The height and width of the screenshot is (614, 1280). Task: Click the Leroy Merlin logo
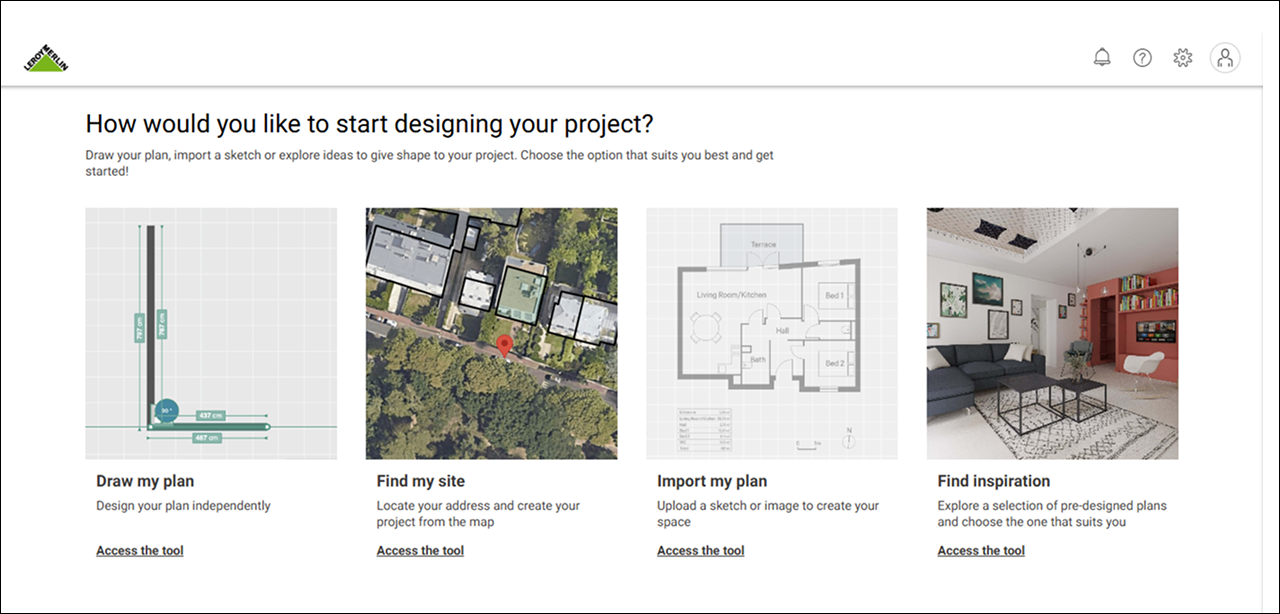click(46, 58)
